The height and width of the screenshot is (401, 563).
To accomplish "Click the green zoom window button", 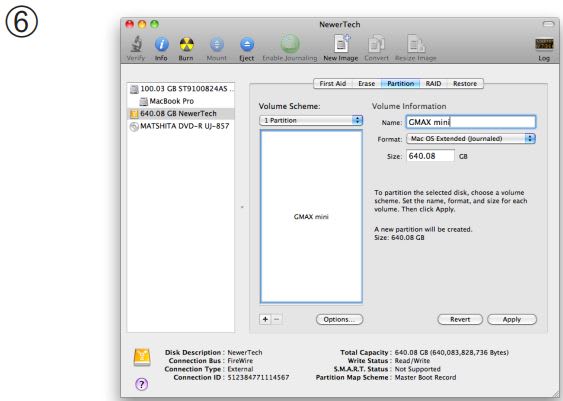I will coord(154,24).
